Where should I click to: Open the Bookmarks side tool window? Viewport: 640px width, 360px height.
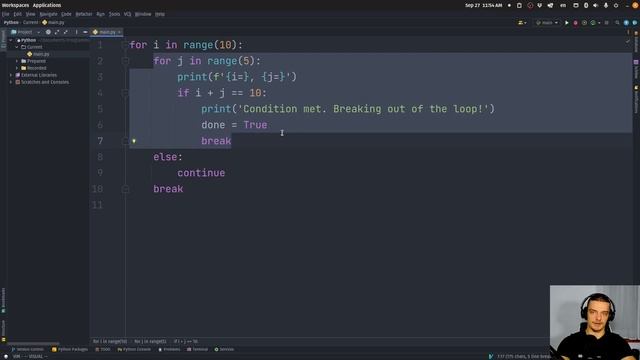[3, 300]
